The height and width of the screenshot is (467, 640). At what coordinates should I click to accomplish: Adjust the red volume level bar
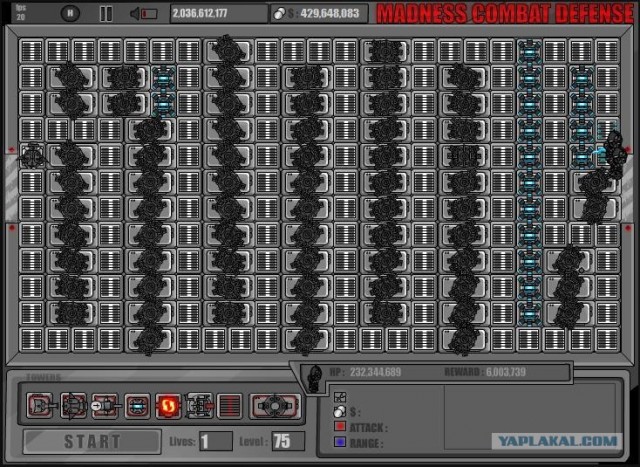click(149, 14)
